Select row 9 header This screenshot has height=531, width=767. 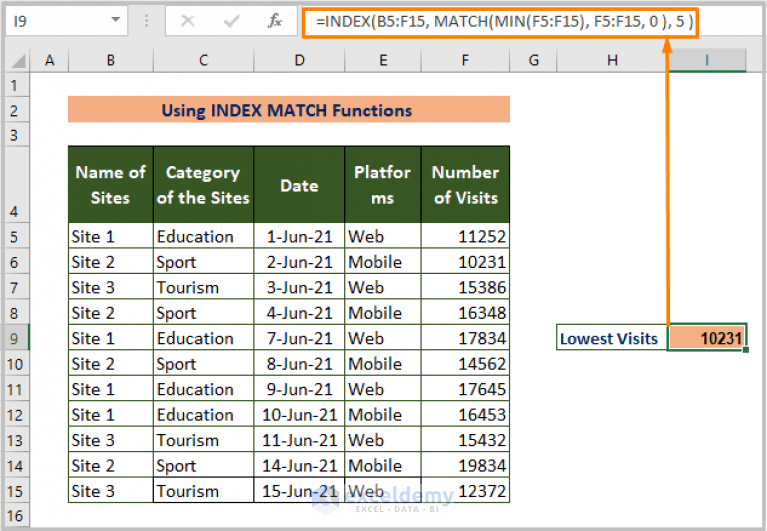pos(15,338)
